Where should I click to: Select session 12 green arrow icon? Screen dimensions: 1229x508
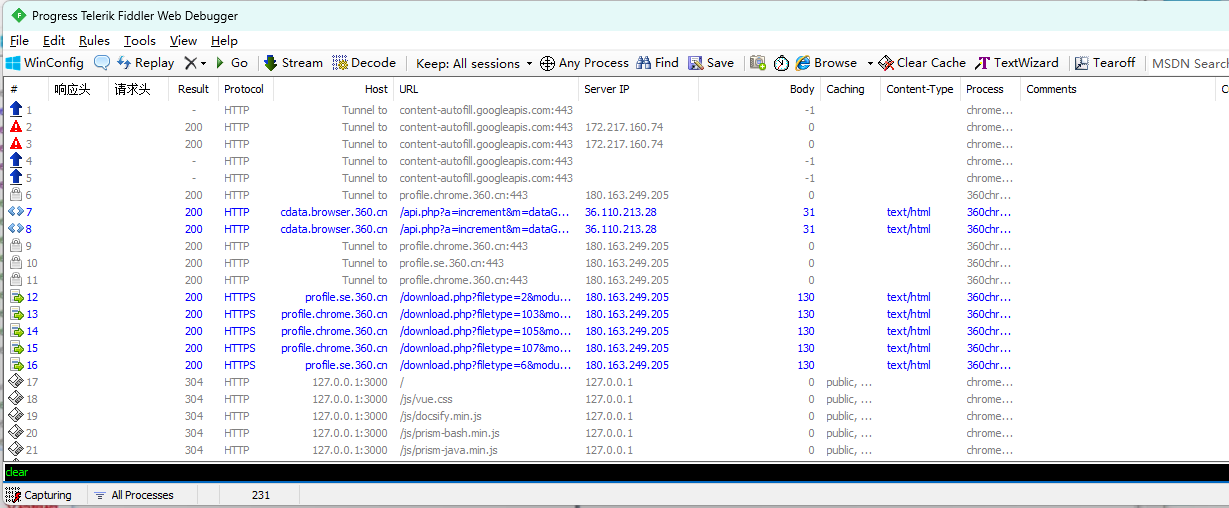[x=16, y=297]
